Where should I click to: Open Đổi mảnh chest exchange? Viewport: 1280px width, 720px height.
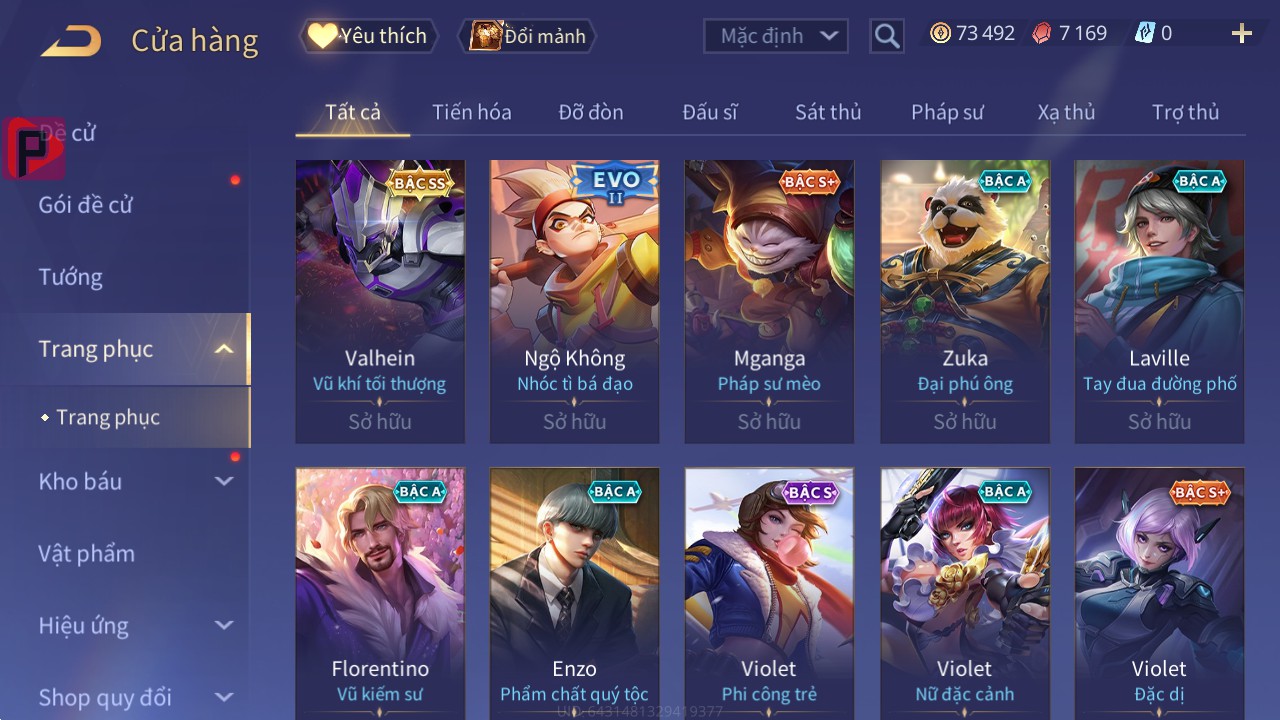pos(527,36)
